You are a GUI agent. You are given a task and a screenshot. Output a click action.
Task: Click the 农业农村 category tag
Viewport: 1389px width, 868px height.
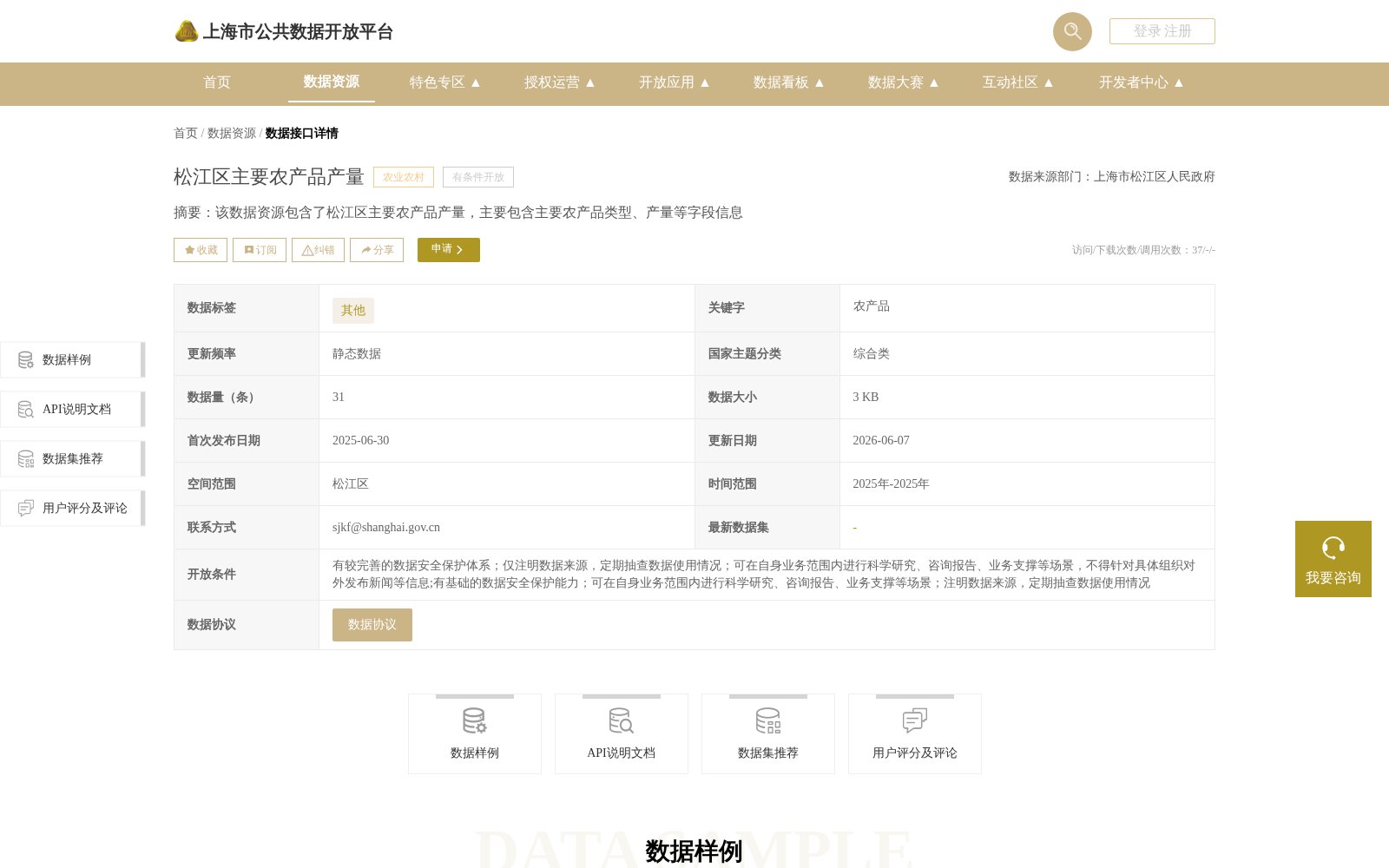(x=404, y=177)
